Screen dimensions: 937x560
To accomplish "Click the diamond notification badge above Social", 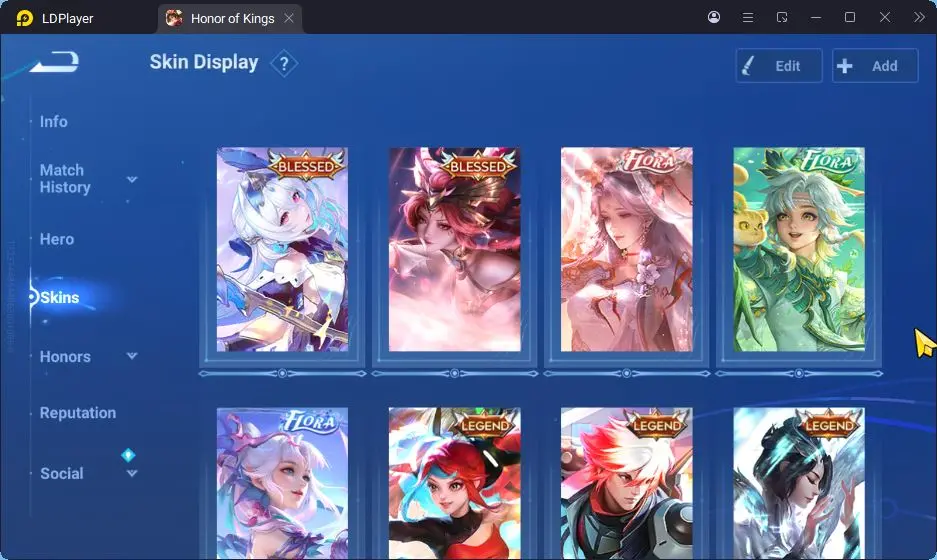I will 128,455.
